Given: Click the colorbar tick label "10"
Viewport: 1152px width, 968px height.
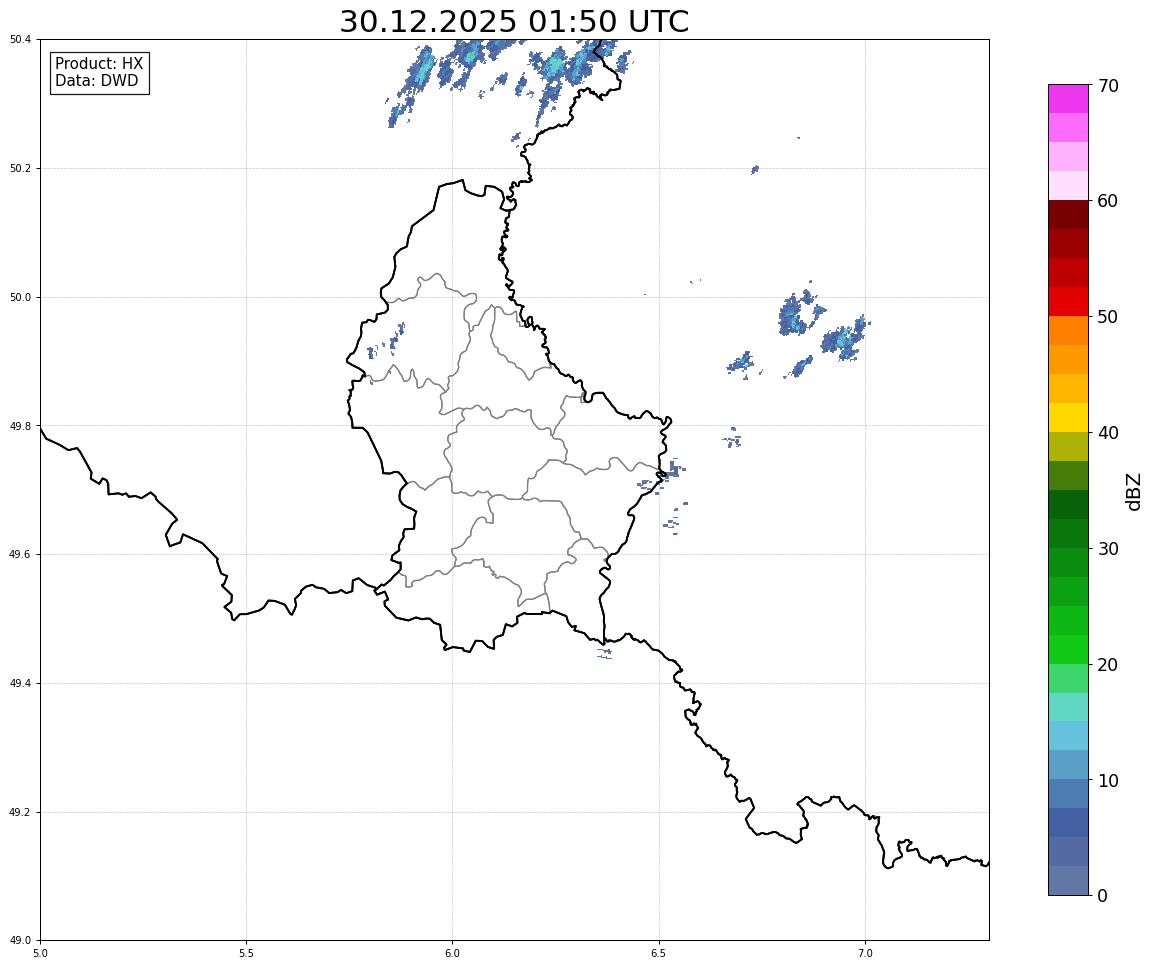Looking at the screenshot, I should [x=1108, y=781].
